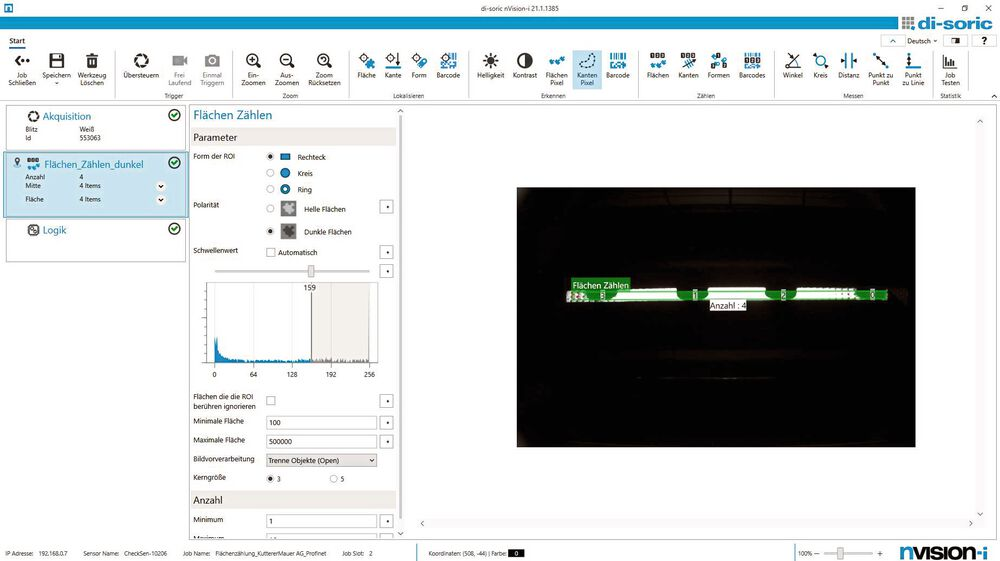Click the Minimale Fläche input field
Screen dimensions: 1000x561
click(321, 422)
